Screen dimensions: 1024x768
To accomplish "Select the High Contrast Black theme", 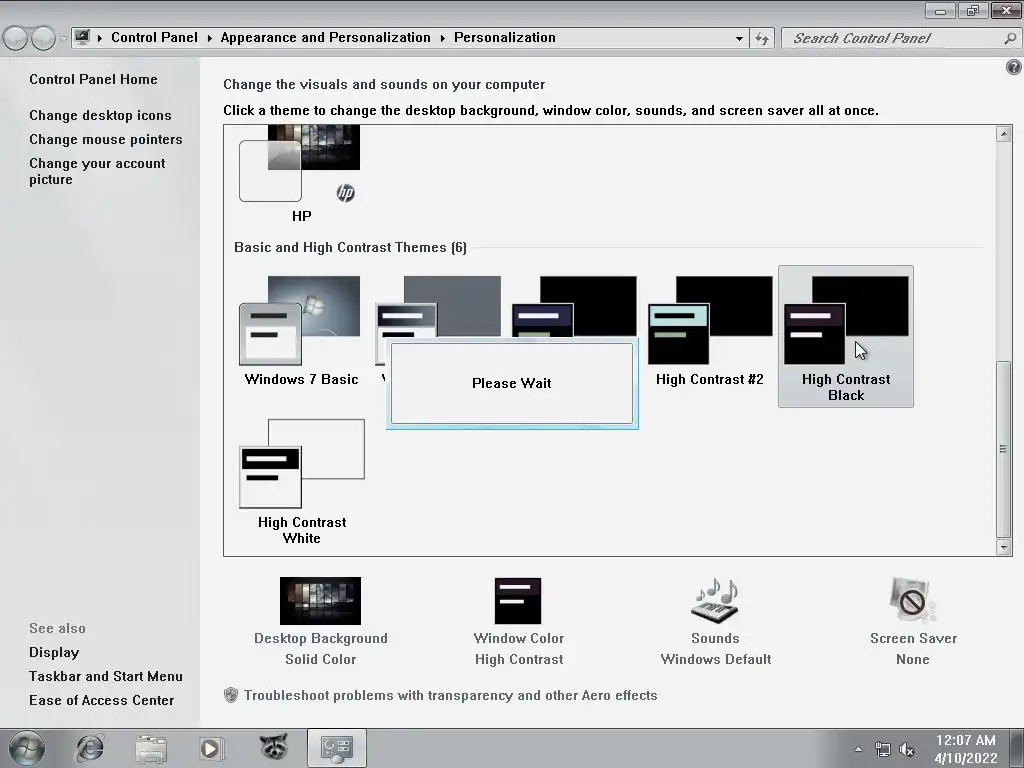I will click(846, 336).
